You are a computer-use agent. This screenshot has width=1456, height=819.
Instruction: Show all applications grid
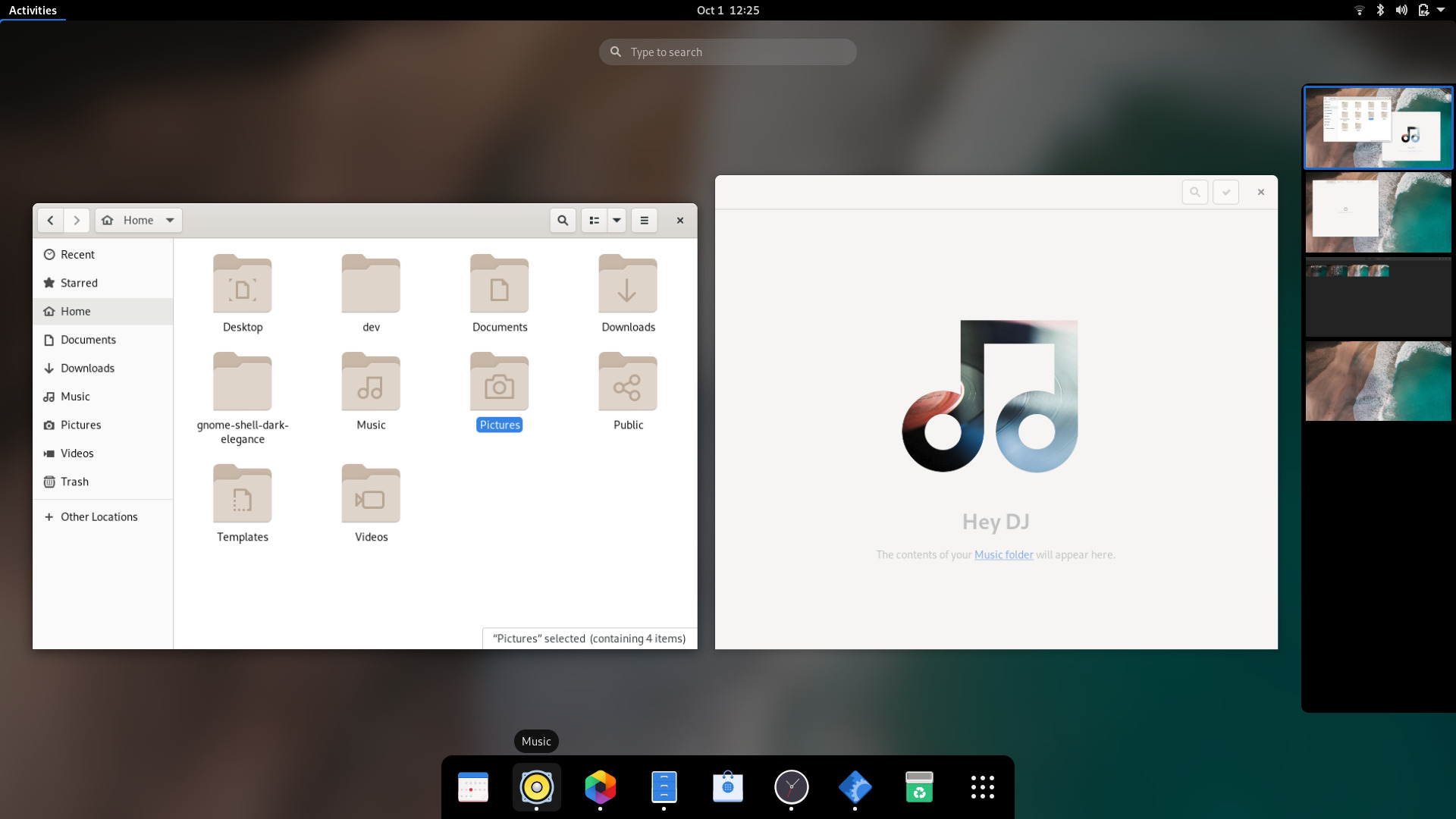(x=982, y=787)
